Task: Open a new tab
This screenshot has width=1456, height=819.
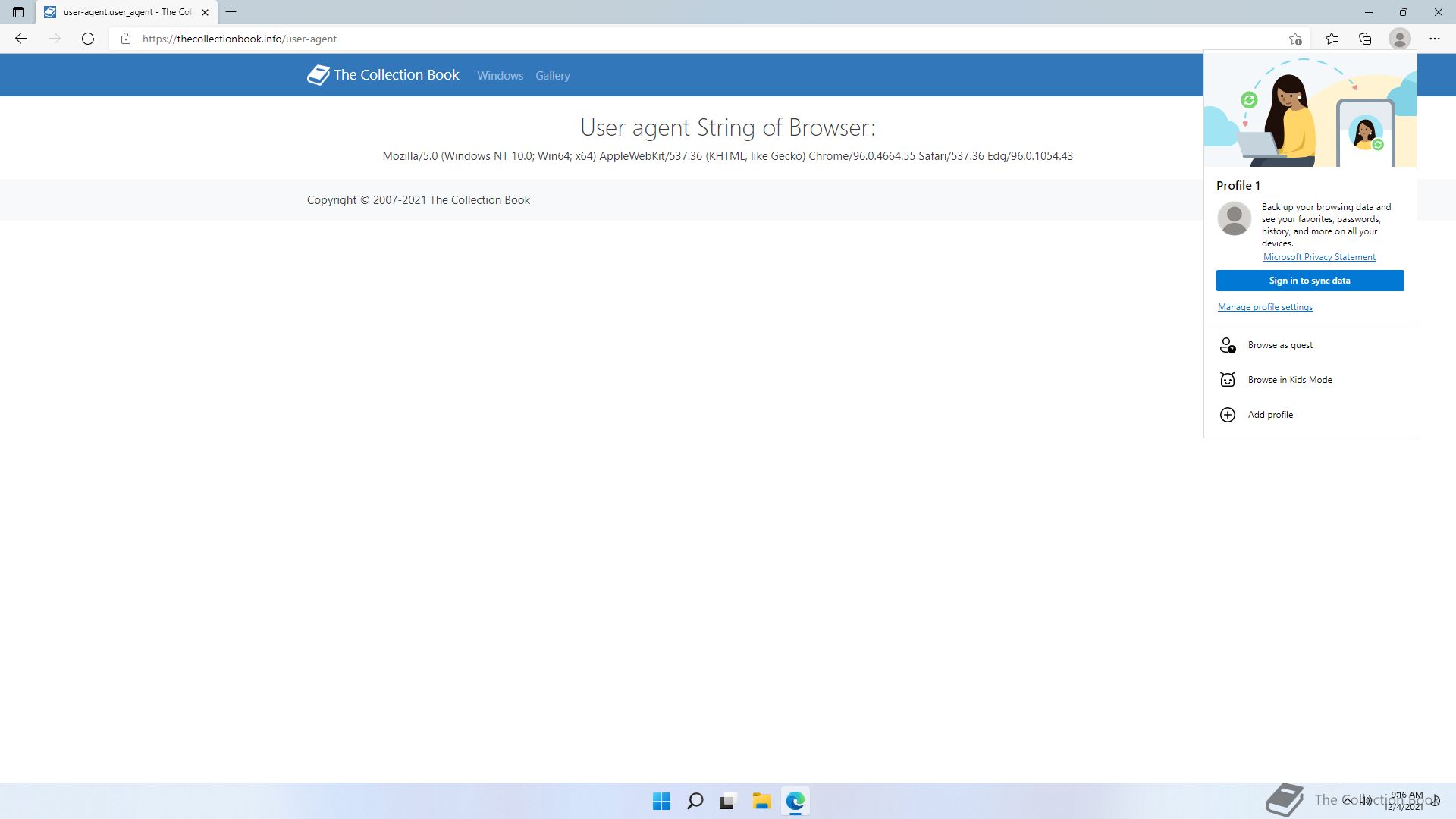Action: (231, 12)
